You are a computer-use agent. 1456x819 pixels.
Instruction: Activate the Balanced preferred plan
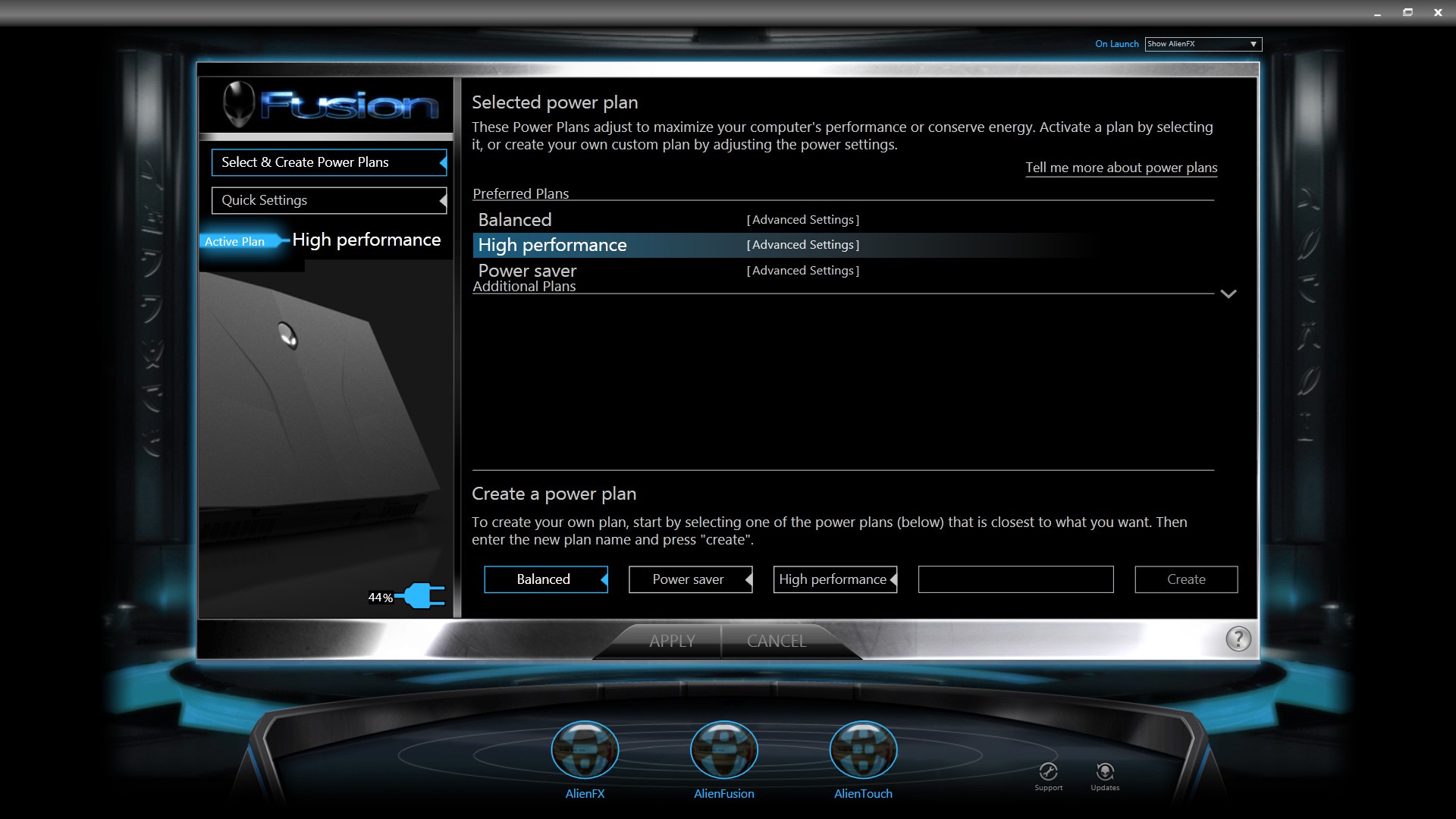[515, 220]
